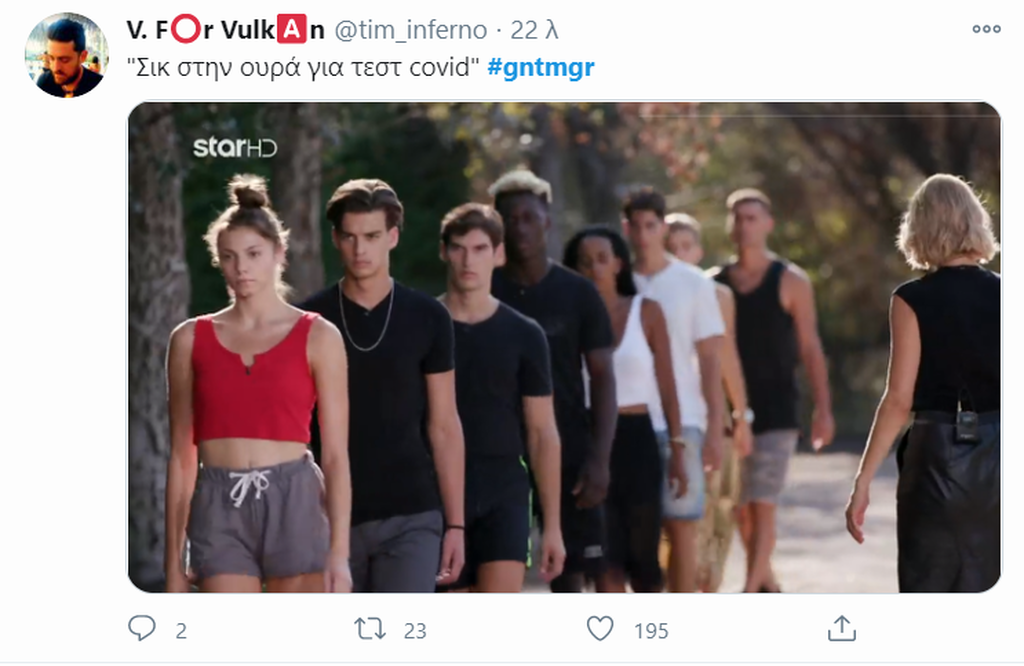Image resolution: width=1024 pixels, height=666 pixels.
Task: Click the display name V. For Vulkan
Action: point(225,30)
